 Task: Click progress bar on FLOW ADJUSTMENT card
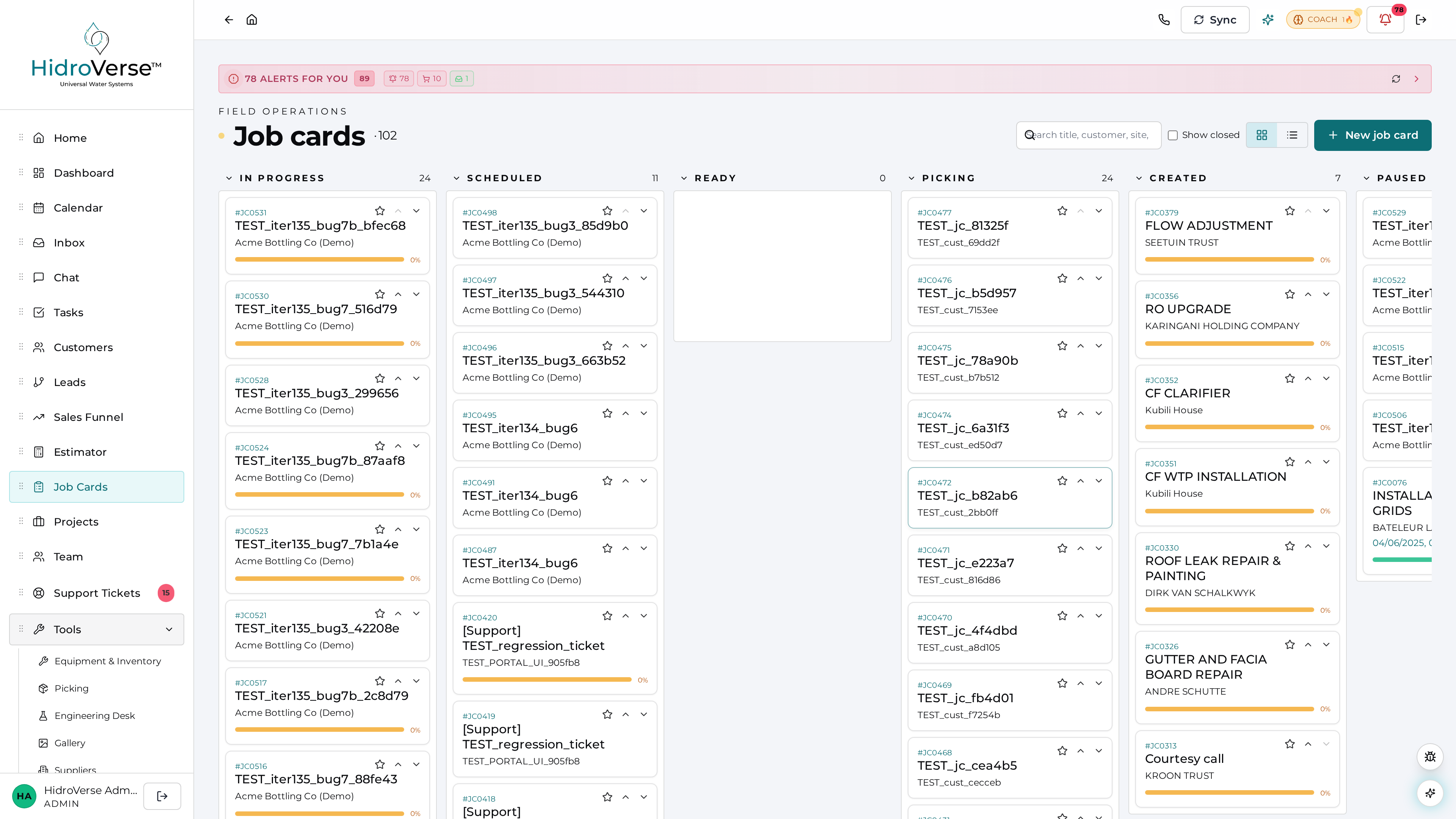pos(1229,259)
